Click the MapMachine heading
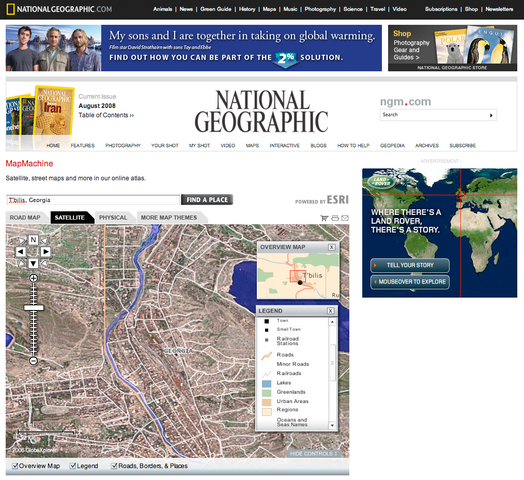Image resolution: width=524 pixels, height=480 pixels. [x=29, y=163]
